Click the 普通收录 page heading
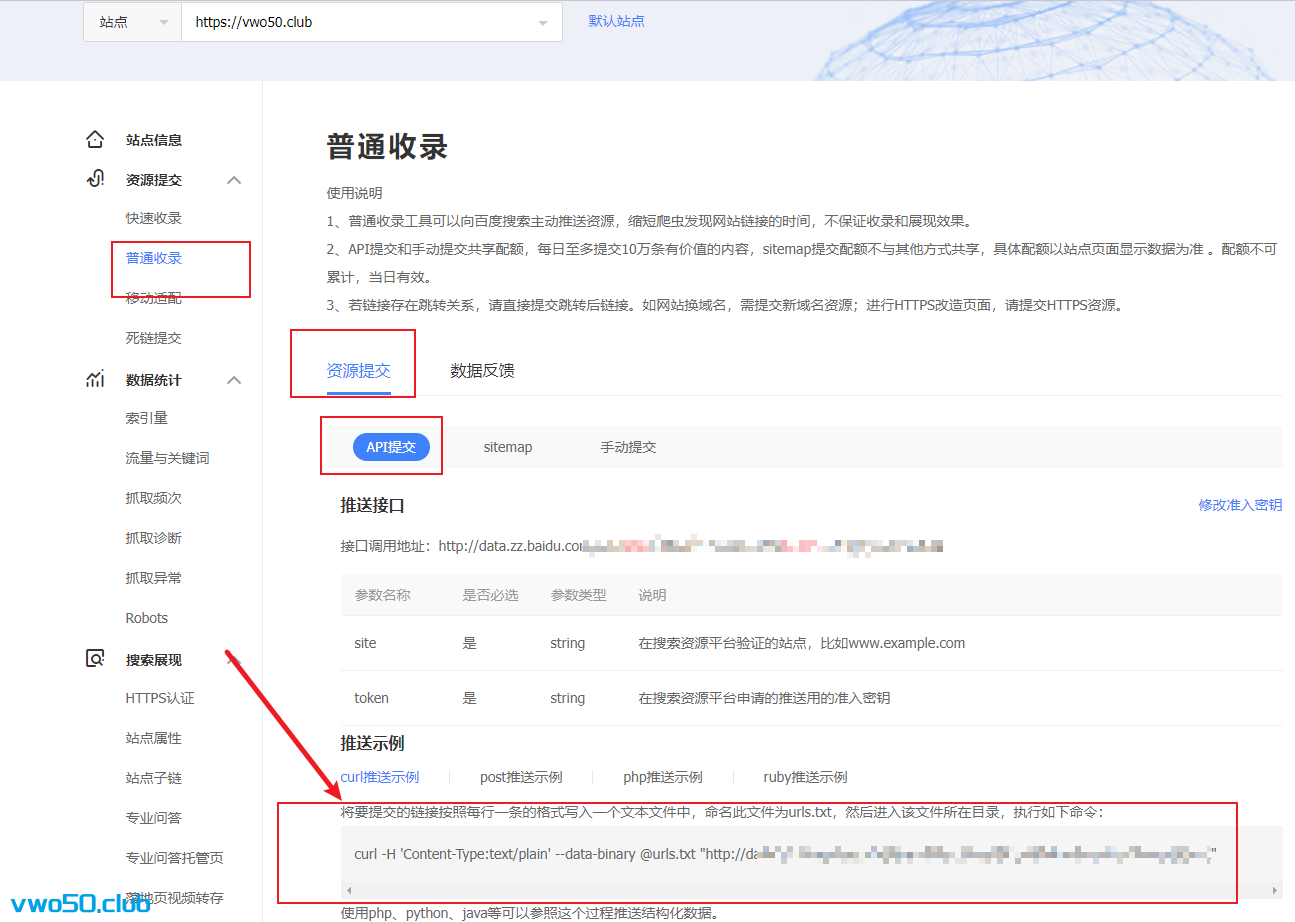The width and height of the screenshot is (1295, 922). point(387,147)
